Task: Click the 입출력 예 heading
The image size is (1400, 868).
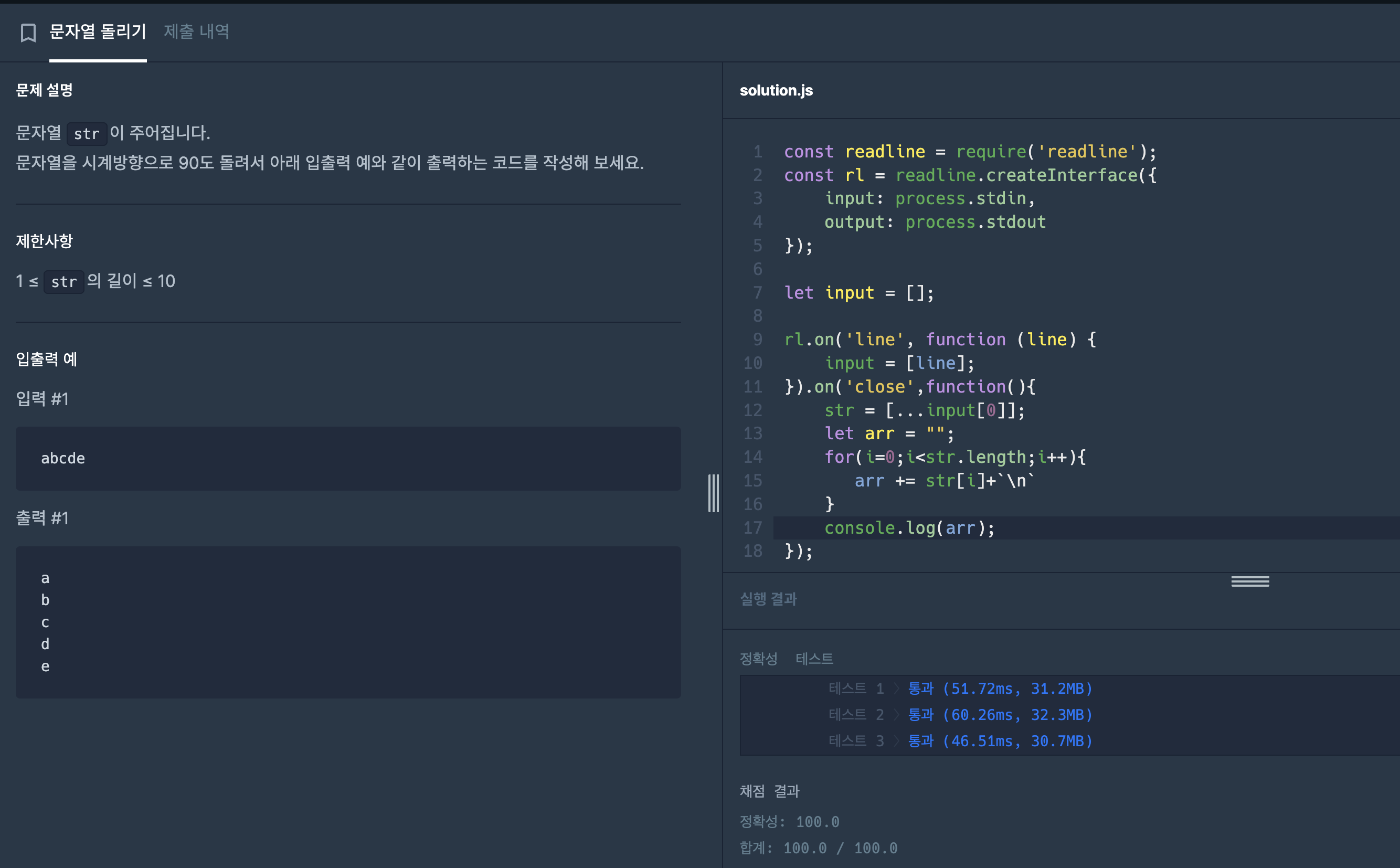Action: coord(47,359)
